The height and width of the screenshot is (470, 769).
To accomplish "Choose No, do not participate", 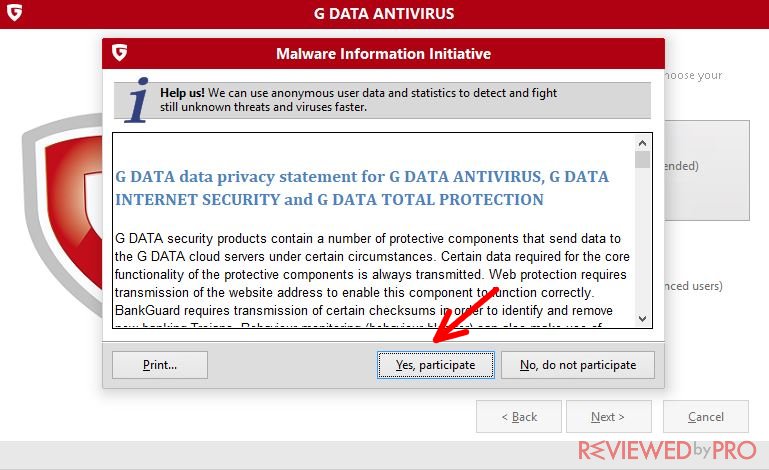I will pyautogui.click(x=578, y=365).
